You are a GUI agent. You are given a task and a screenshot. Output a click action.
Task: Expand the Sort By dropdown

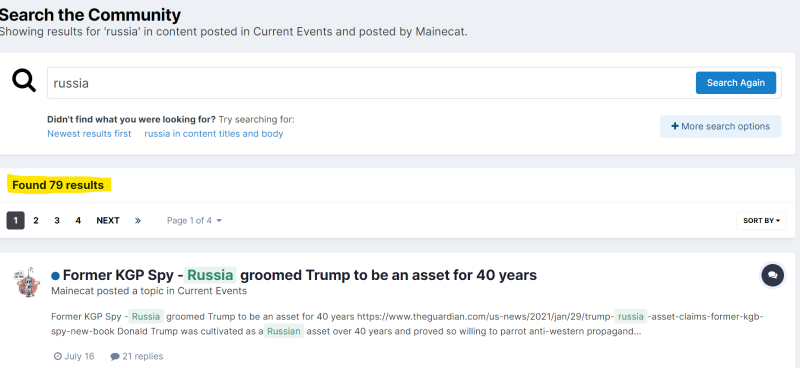coord(761,220)
